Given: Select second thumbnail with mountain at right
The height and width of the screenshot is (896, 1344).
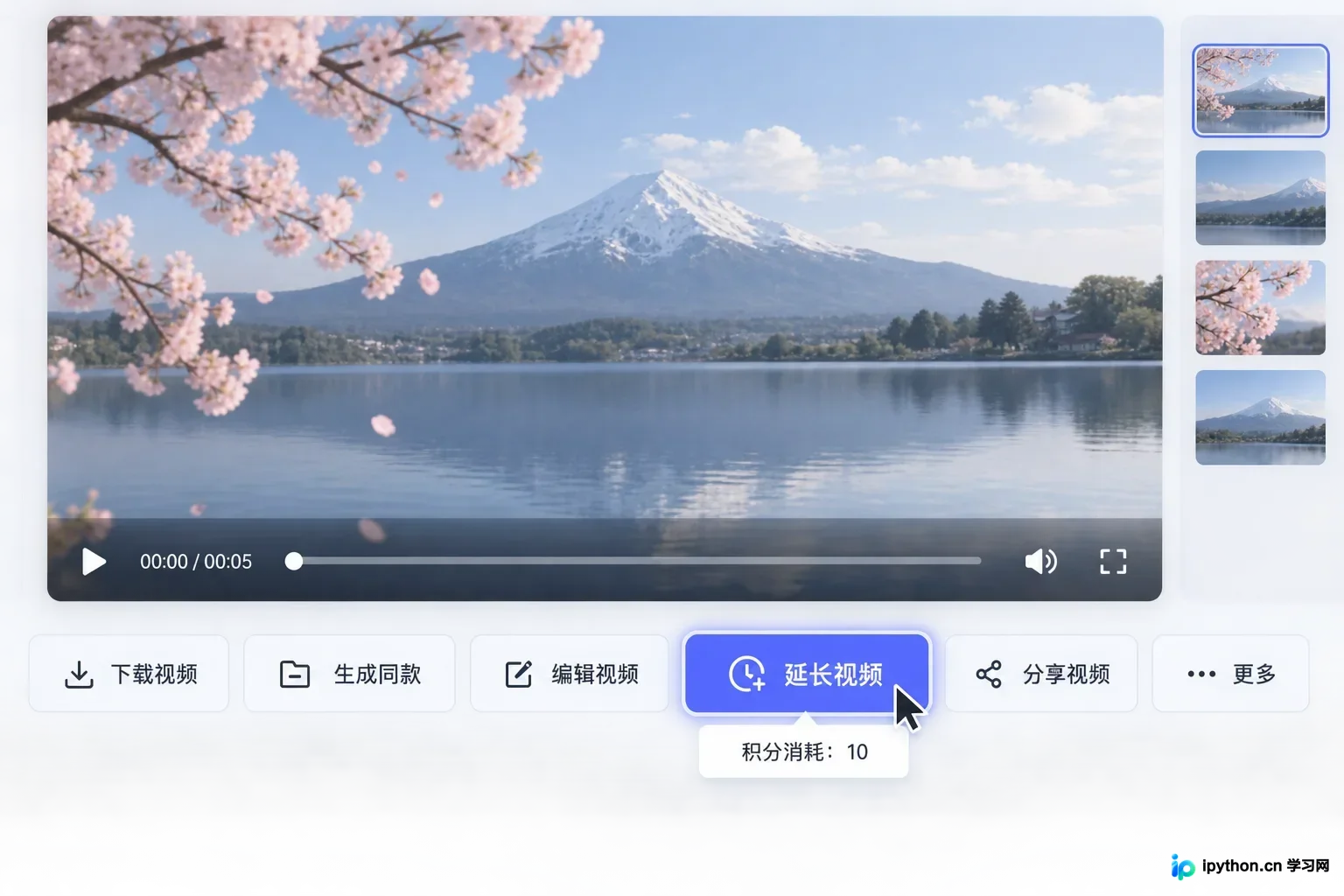Looking at the screenshot, I should (x=1260, y=198).
